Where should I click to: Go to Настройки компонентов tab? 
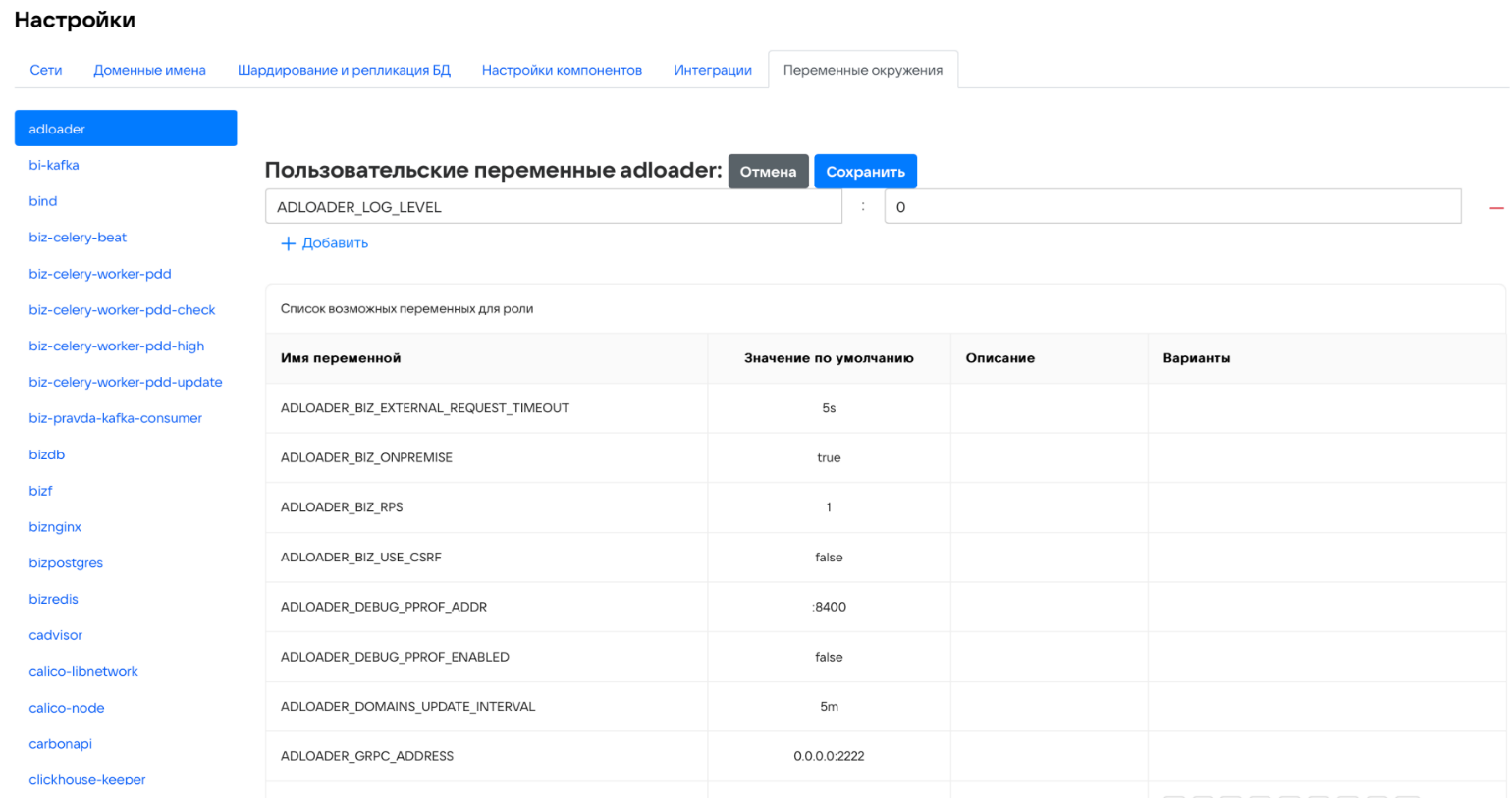pos(562,70)
